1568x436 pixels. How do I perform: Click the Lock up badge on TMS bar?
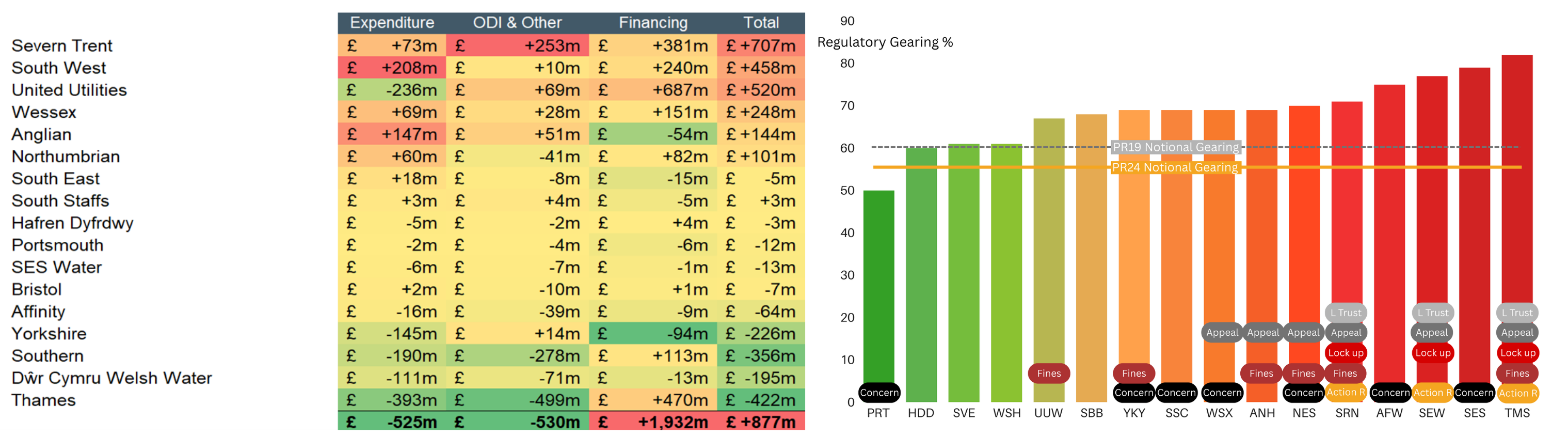tap(1517, 353)
